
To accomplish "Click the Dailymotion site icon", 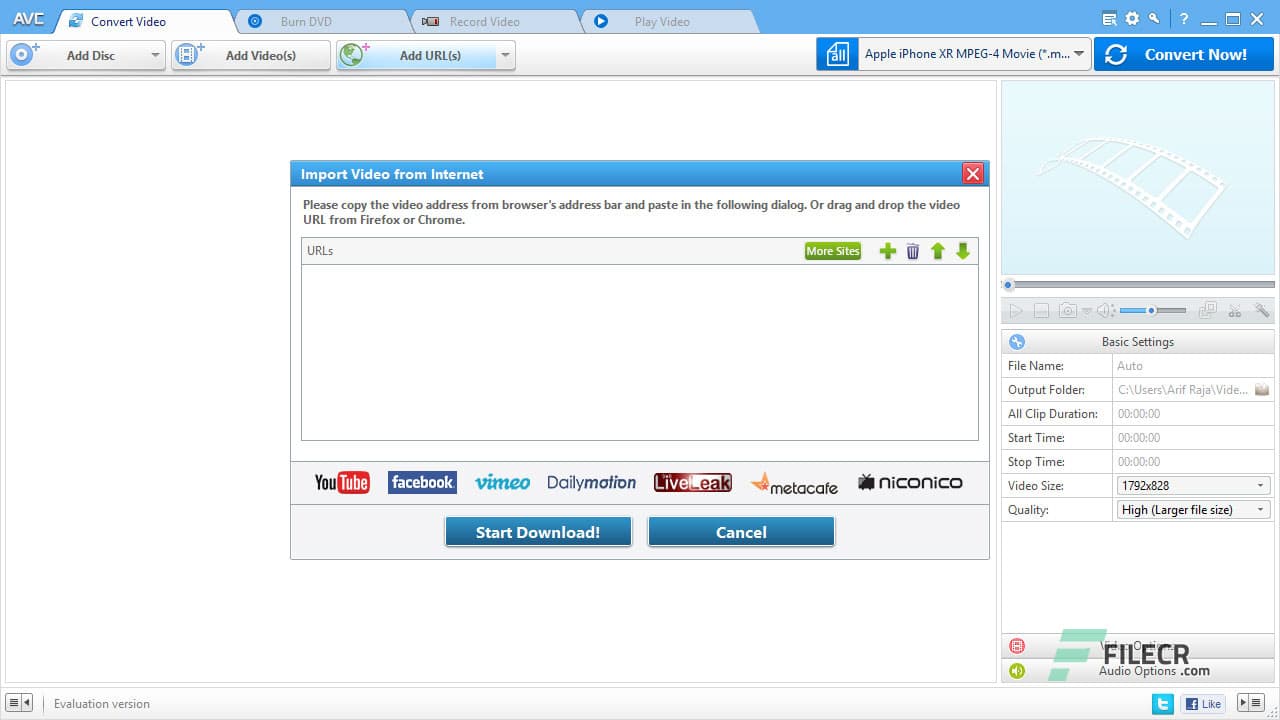I will click(591, 482).
